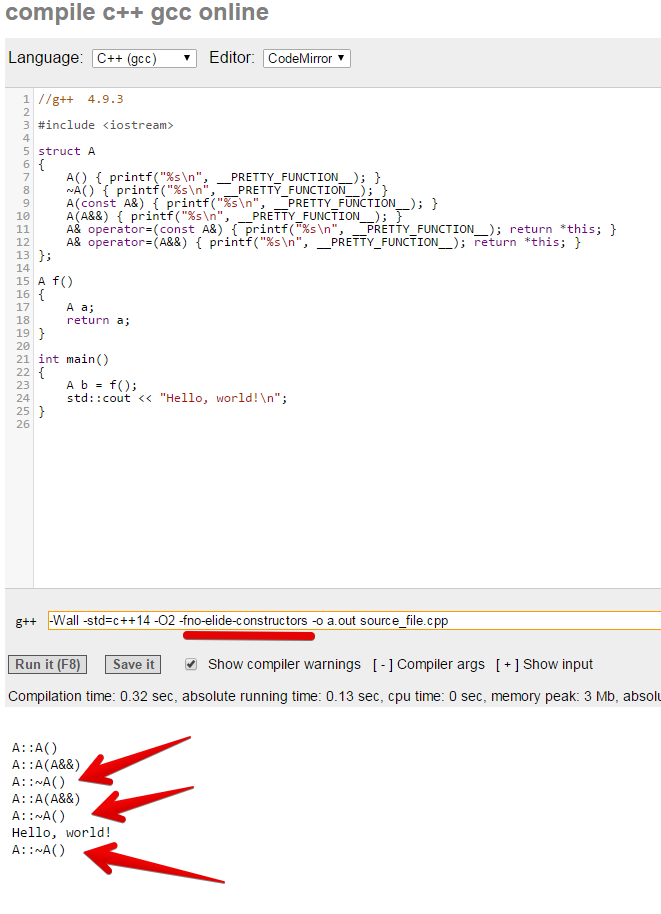The image size is (661, 914).
Task: Click the first A::A() output line
Action: pos(35,747)
